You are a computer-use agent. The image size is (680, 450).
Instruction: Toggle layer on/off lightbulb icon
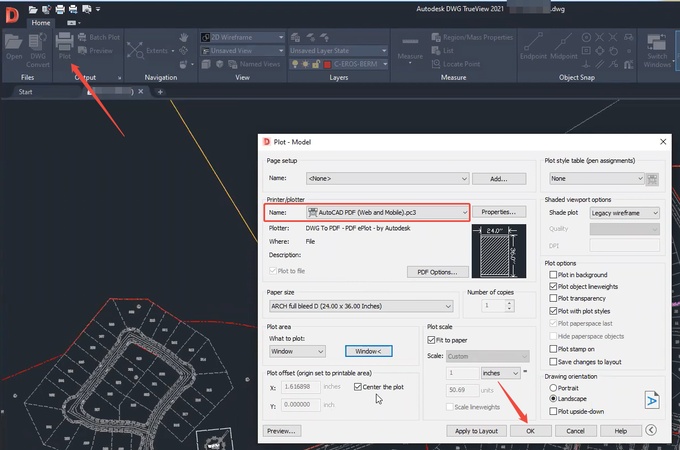(x=295, y=64)
